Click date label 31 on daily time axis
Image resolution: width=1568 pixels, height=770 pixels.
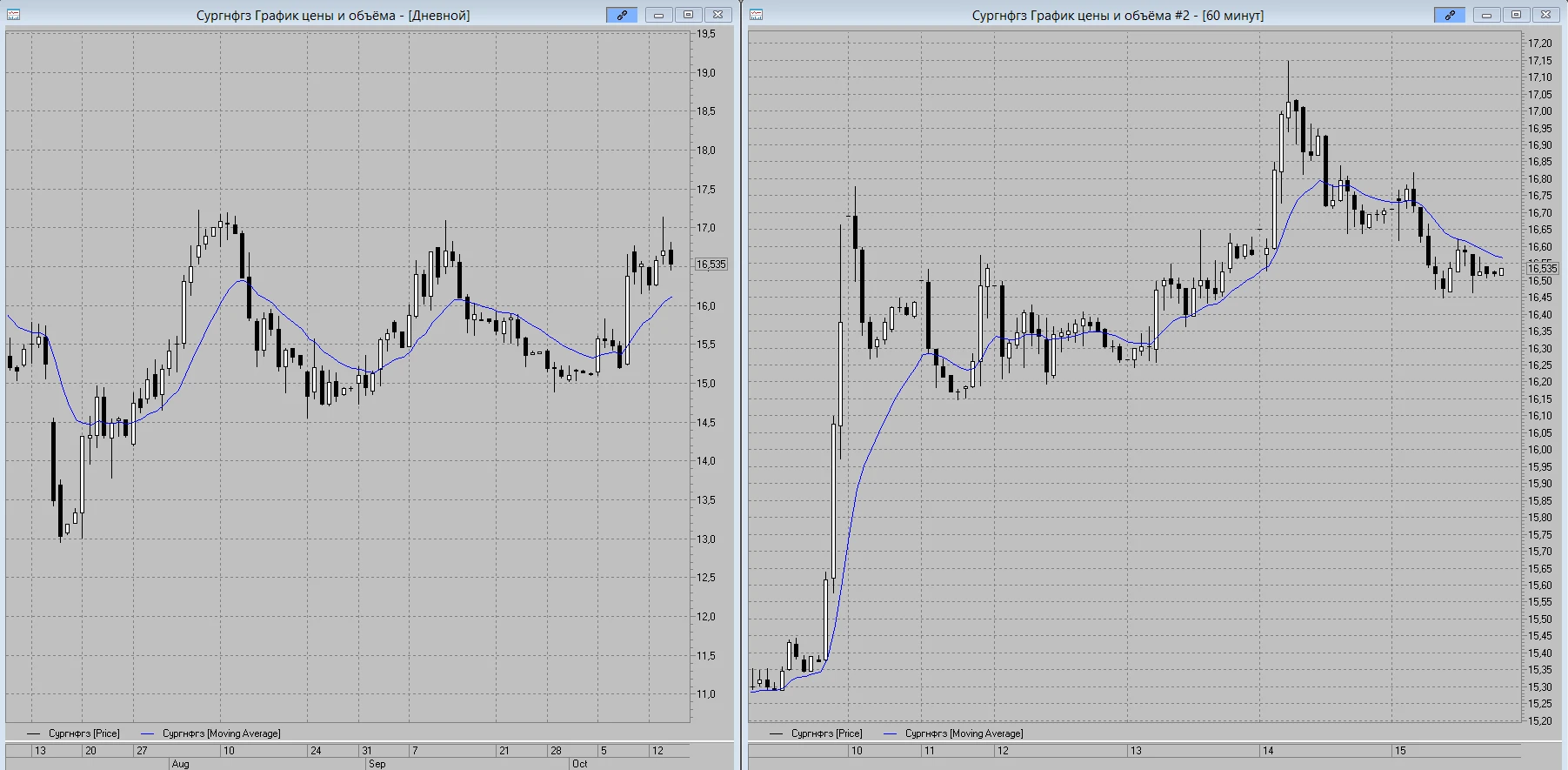(x=367, y=750)
